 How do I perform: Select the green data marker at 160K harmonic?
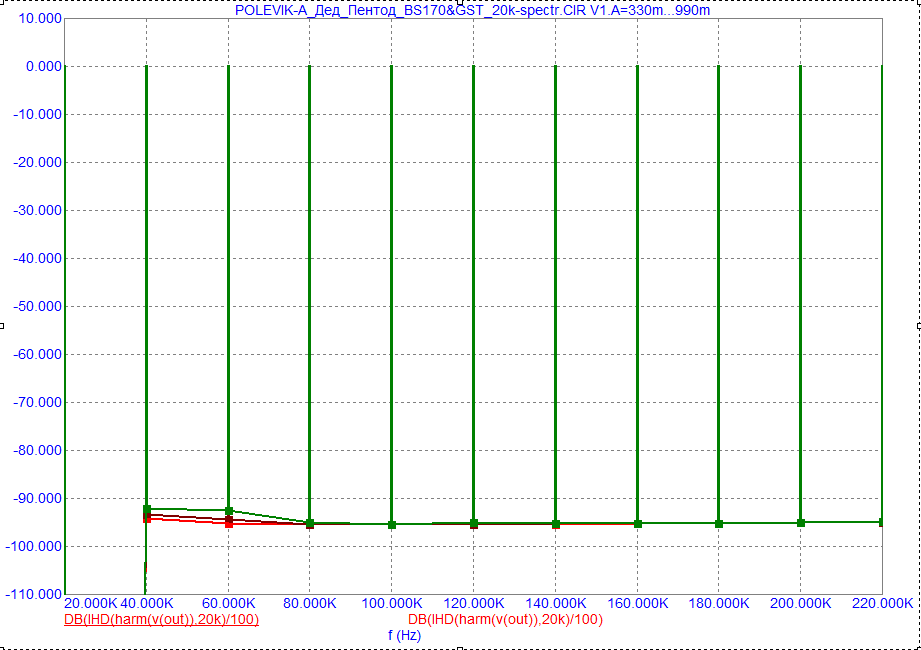(x=637, y=524)
